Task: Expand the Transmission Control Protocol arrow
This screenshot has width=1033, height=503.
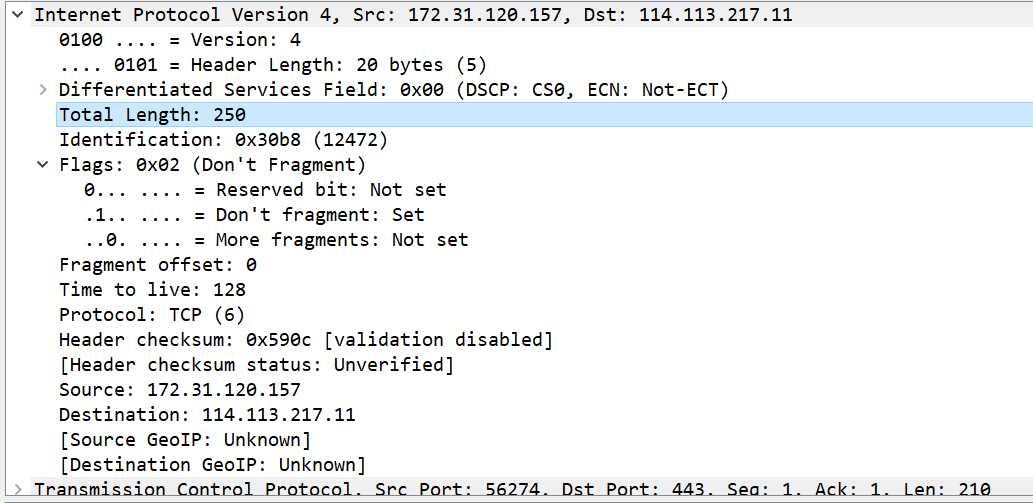Action: (18, 490)
